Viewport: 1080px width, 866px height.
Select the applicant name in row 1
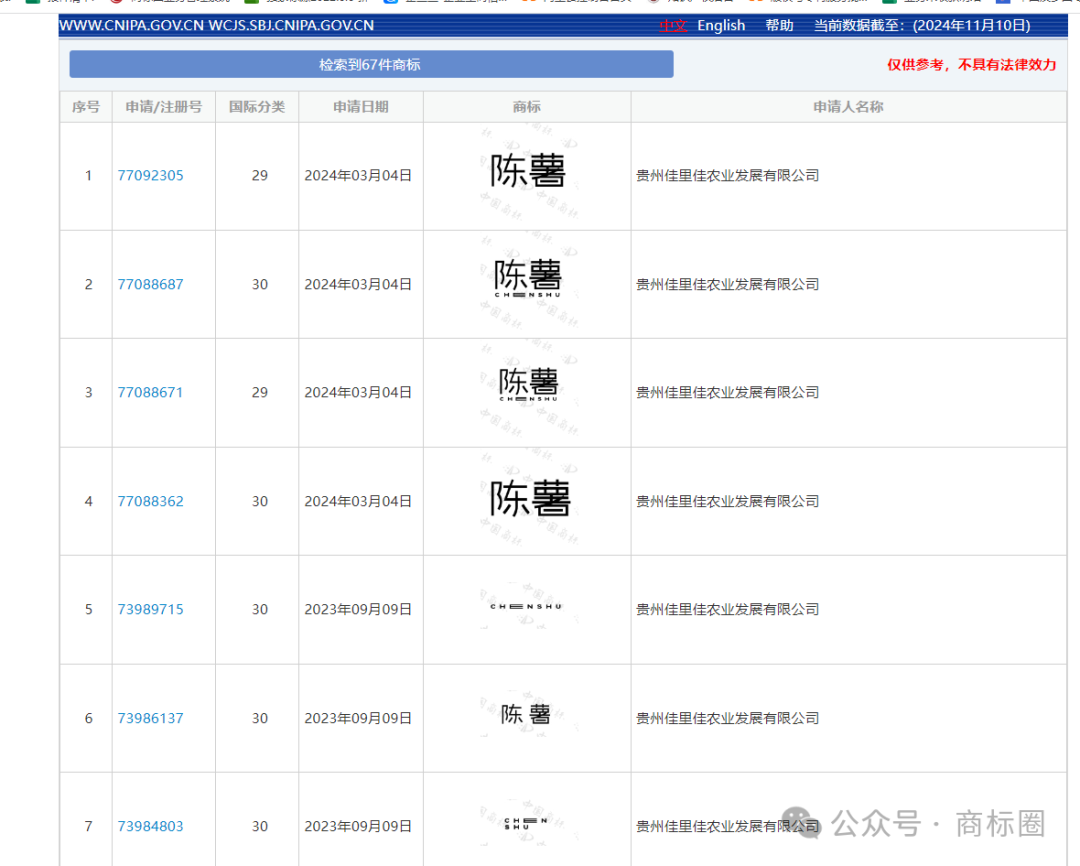pyautogui.click(x=727, y=176)
